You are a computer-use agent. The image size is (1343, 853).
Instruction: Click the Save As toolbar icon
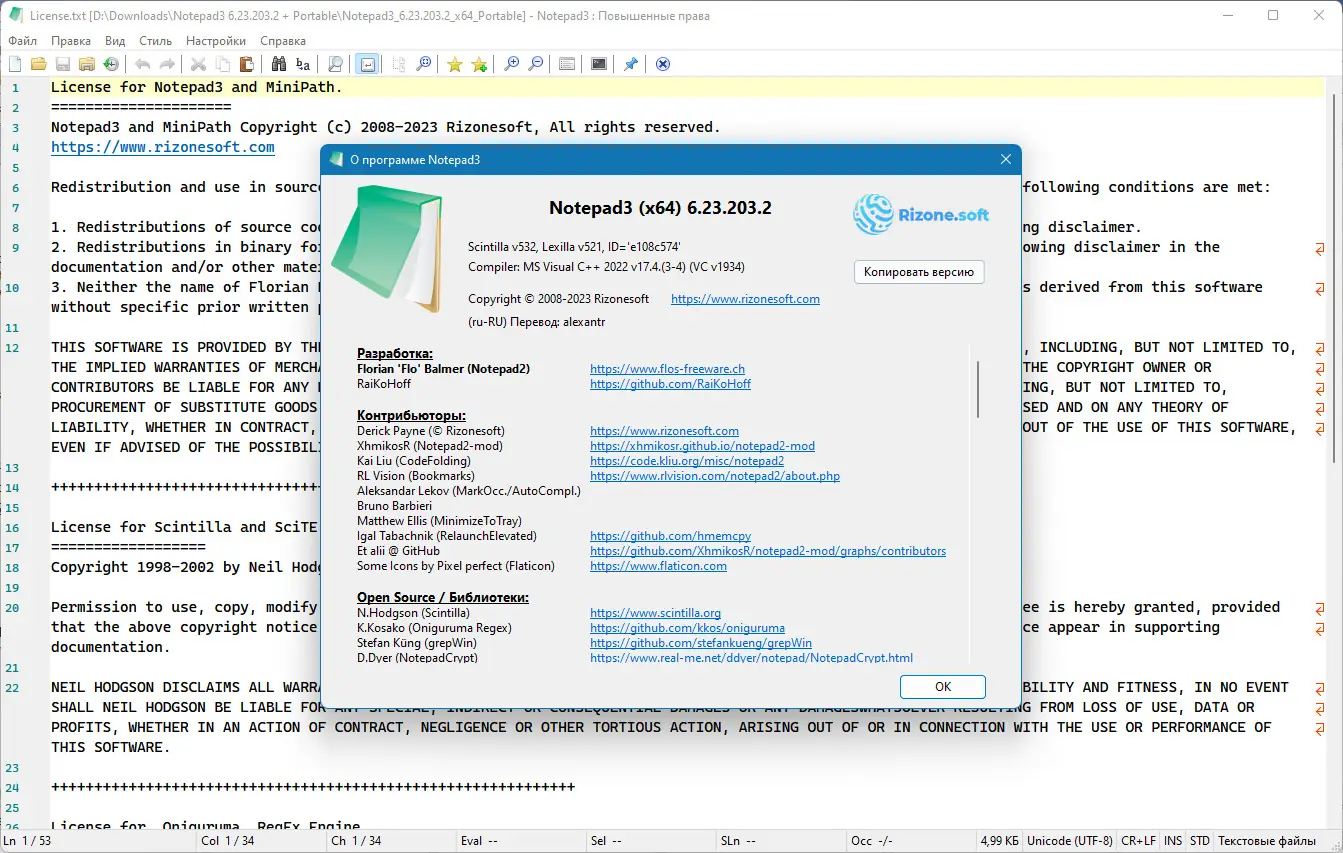(87, 63)
